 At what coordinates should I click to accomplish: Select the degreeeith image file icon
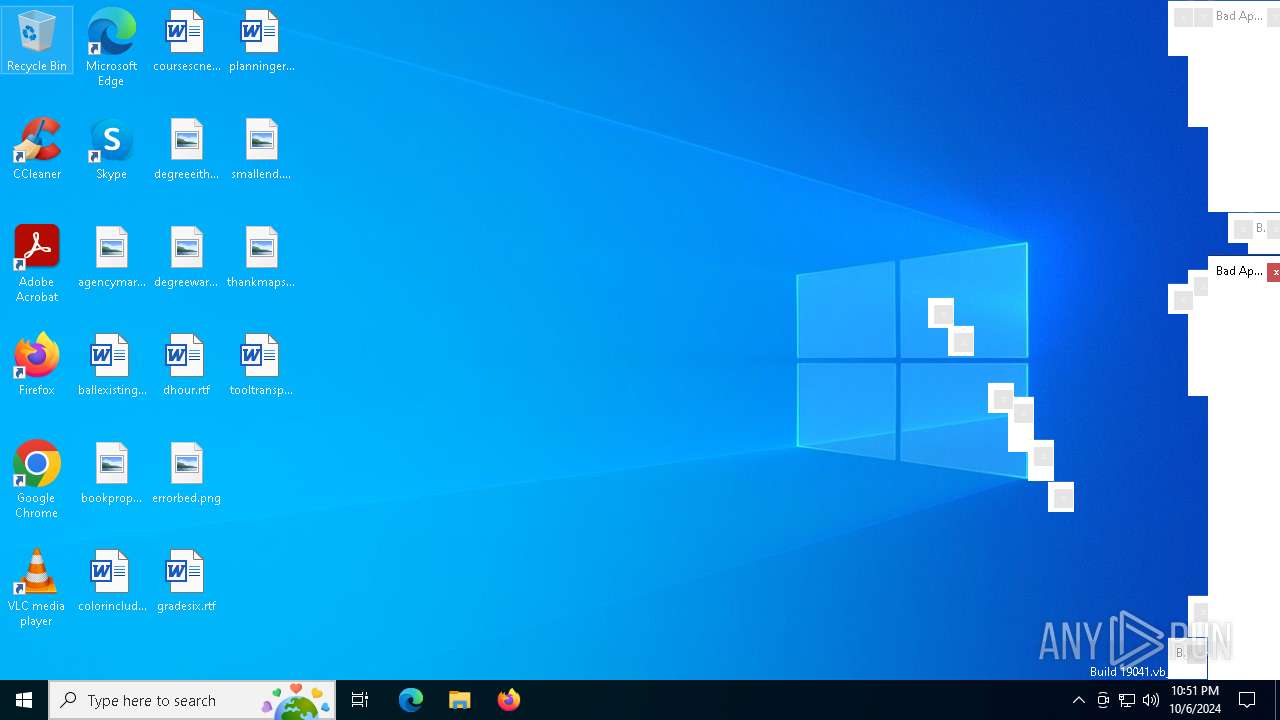click(x=186, y=148)
